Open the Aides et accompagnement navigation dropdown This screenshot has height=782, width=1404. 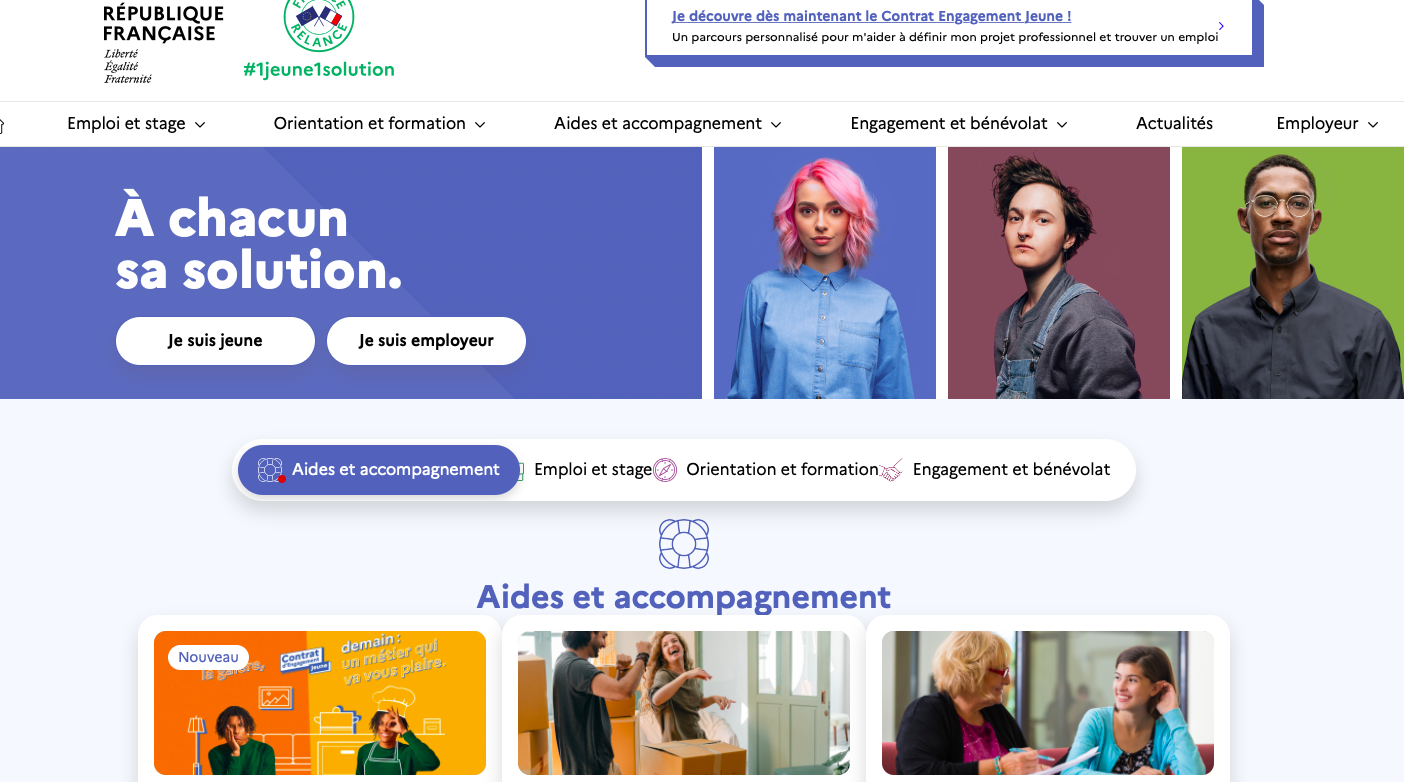point(667,124)
